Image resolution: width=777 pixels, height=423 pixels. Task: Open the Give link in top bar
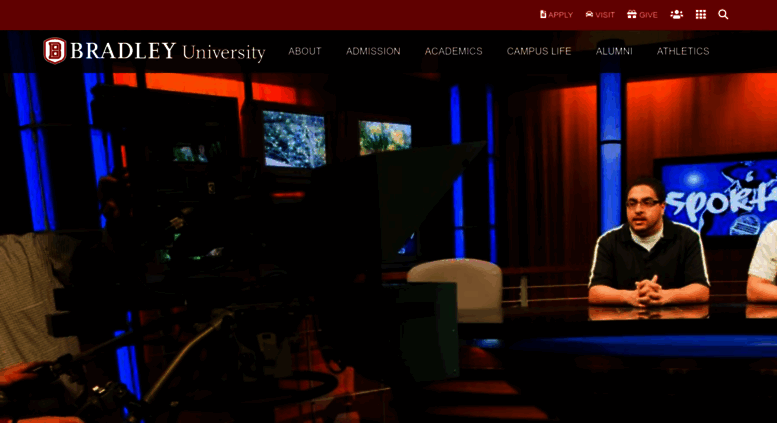642,15
